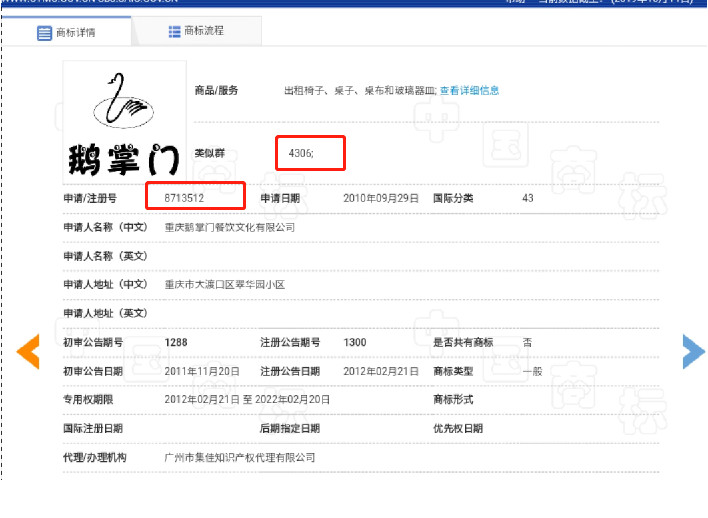The height and width of the screenshot is (518, 708).
Task: Click agency 广州市集佳知识产权代理有限公司
Action: [x=239, y=457]
